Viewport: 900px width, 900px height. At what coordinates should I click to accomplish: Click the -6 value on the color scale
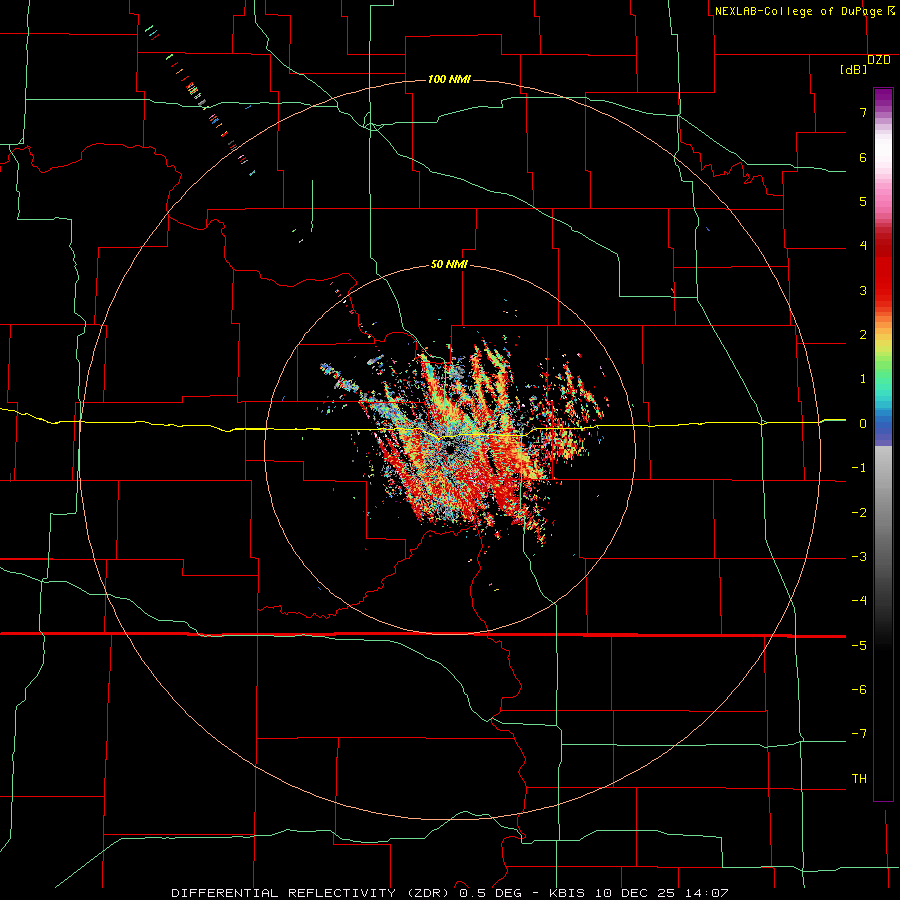tap(859, 689)
